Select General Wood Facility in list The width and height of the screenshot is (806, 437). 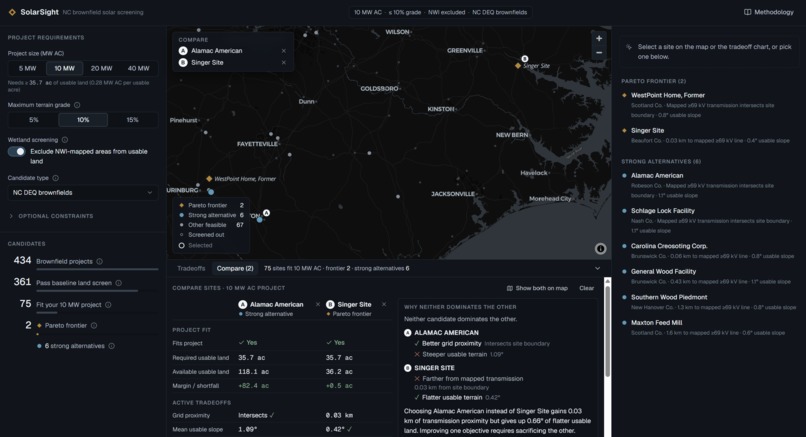709,276
